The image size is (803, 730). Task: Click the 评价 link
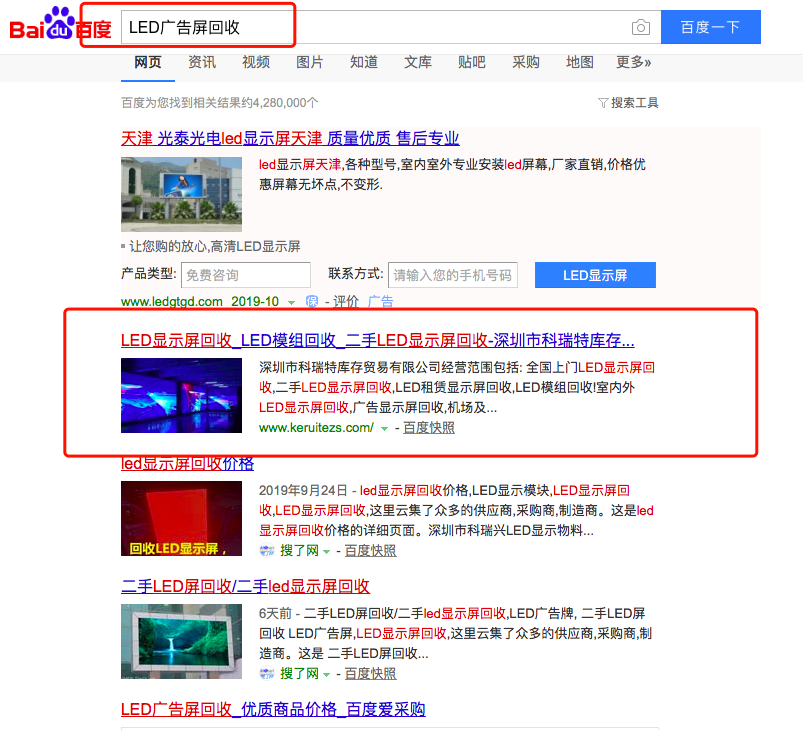coord(346,301)
